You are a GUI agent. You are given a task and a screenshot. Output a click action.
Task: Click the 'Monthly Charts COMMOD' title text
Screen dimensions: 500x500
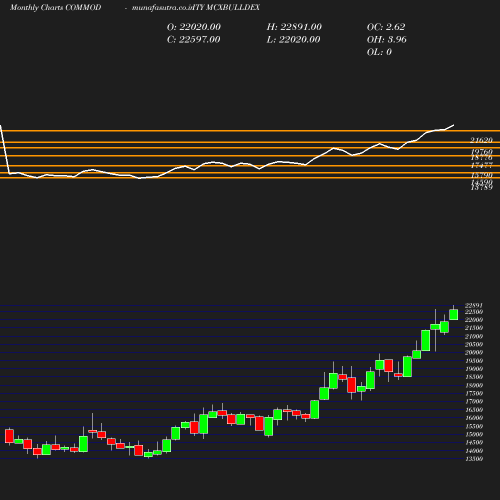tap(55, 8)
